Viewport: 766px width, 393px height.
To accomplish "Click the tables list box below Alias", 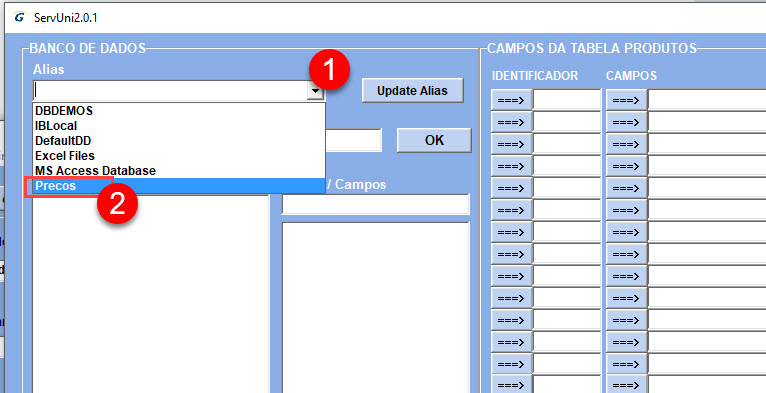I will [x=150, y=293].
